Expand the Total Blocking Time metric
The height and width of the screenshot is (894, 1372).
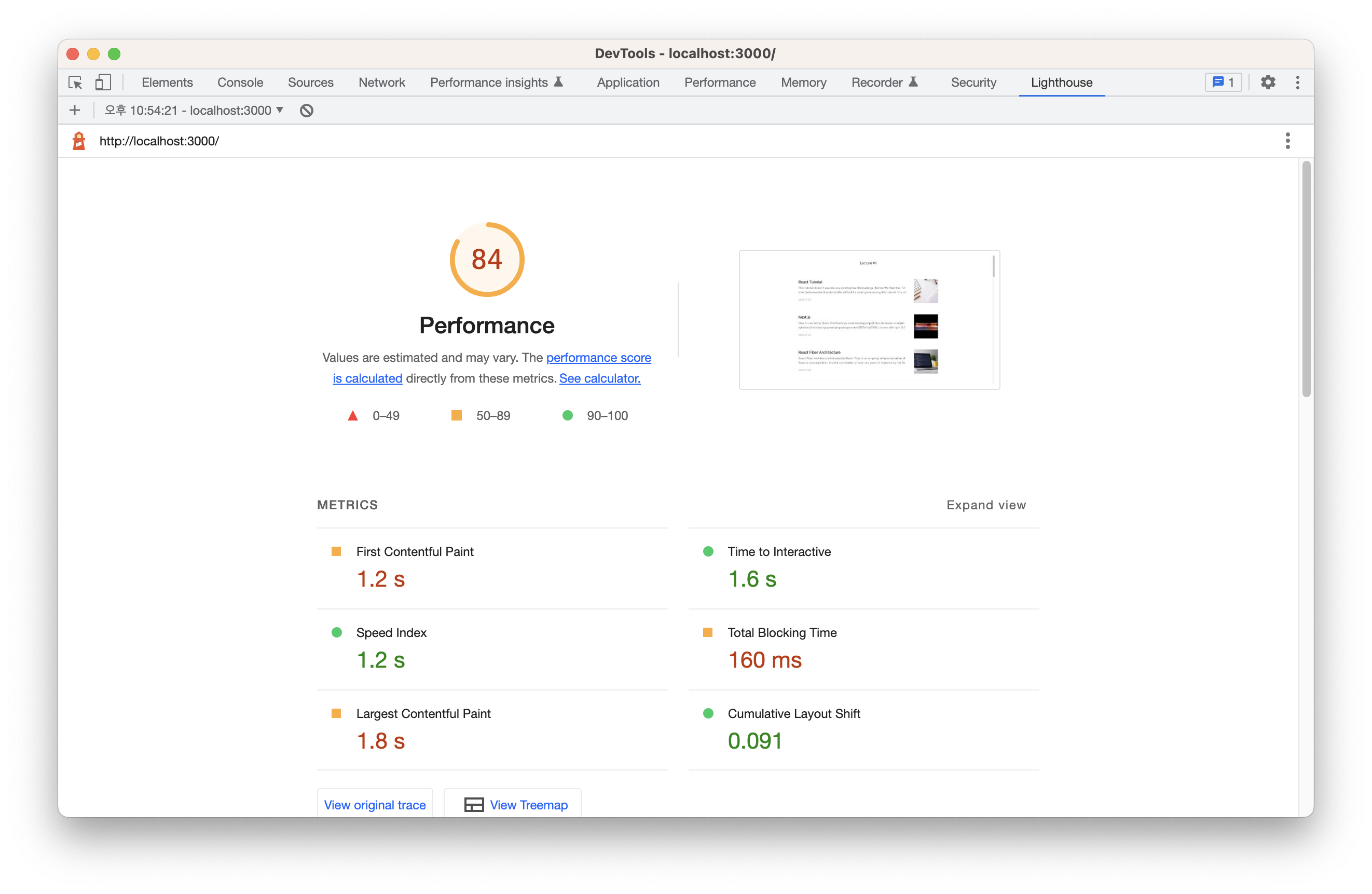tap(781, 632)
